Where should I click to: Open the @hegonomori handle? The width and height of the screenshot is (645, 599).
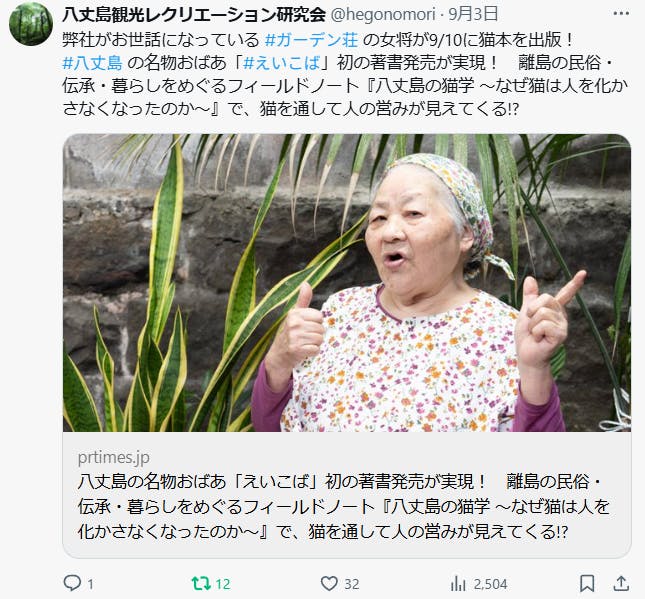(x=383, y=14)
